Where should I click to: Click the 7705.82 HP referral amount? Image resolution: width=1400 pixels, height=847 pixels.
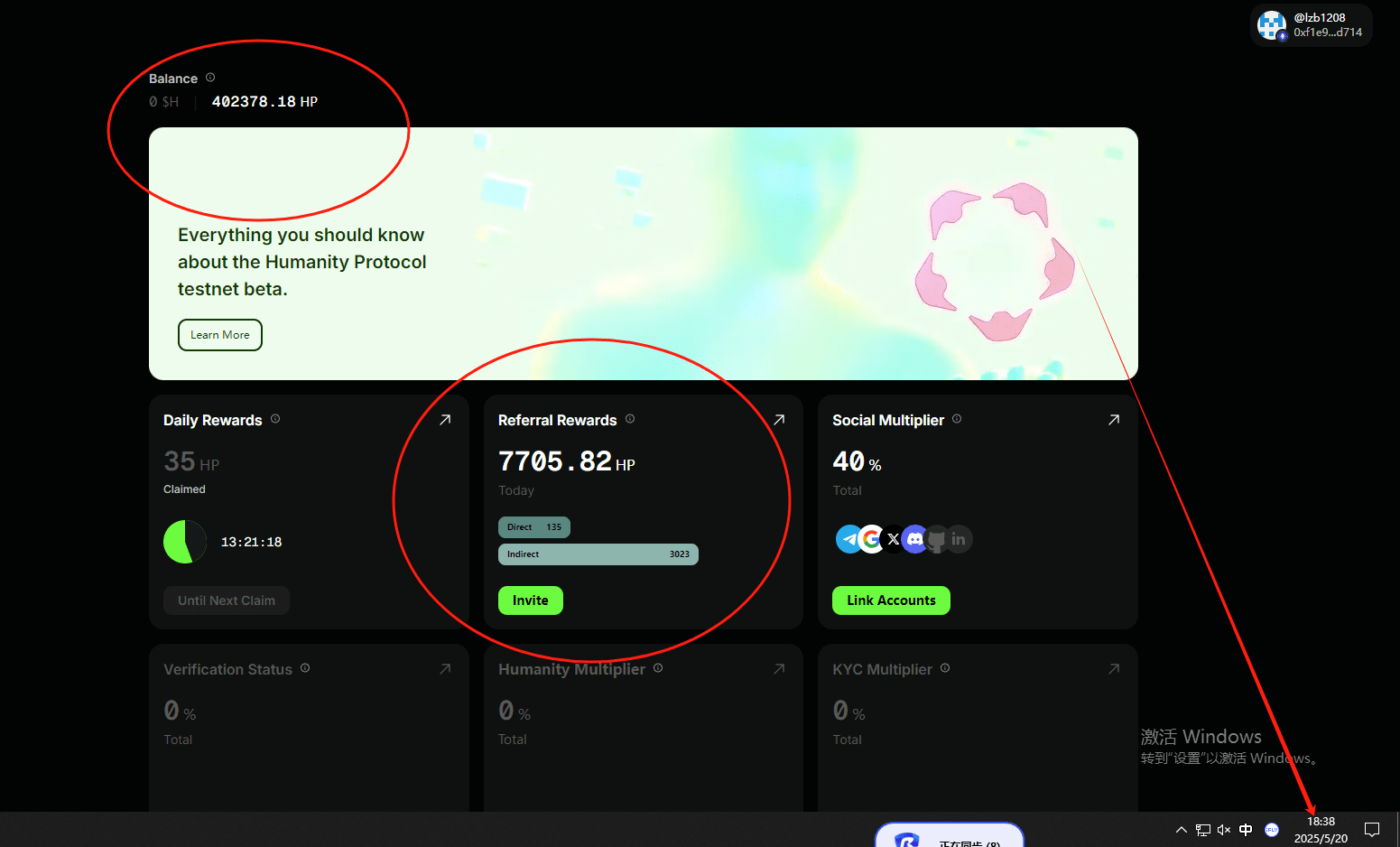(567, 461)
